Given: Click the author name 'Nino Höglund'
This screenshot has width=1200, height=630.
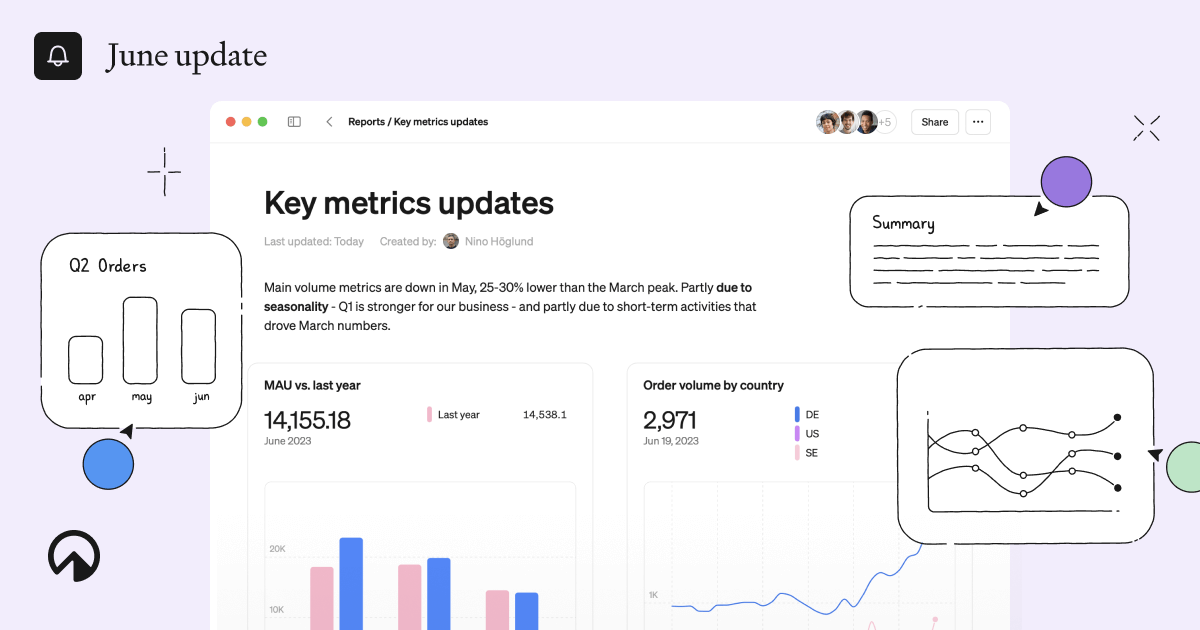Looking at the screenshot, I should [499, 241].
